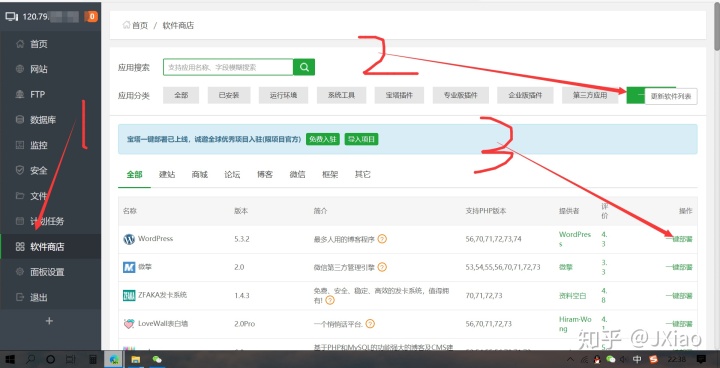Click the ZFAKA发卡系统 app name
The height and width of the screenshot is (368, 720).
(163, 295)
